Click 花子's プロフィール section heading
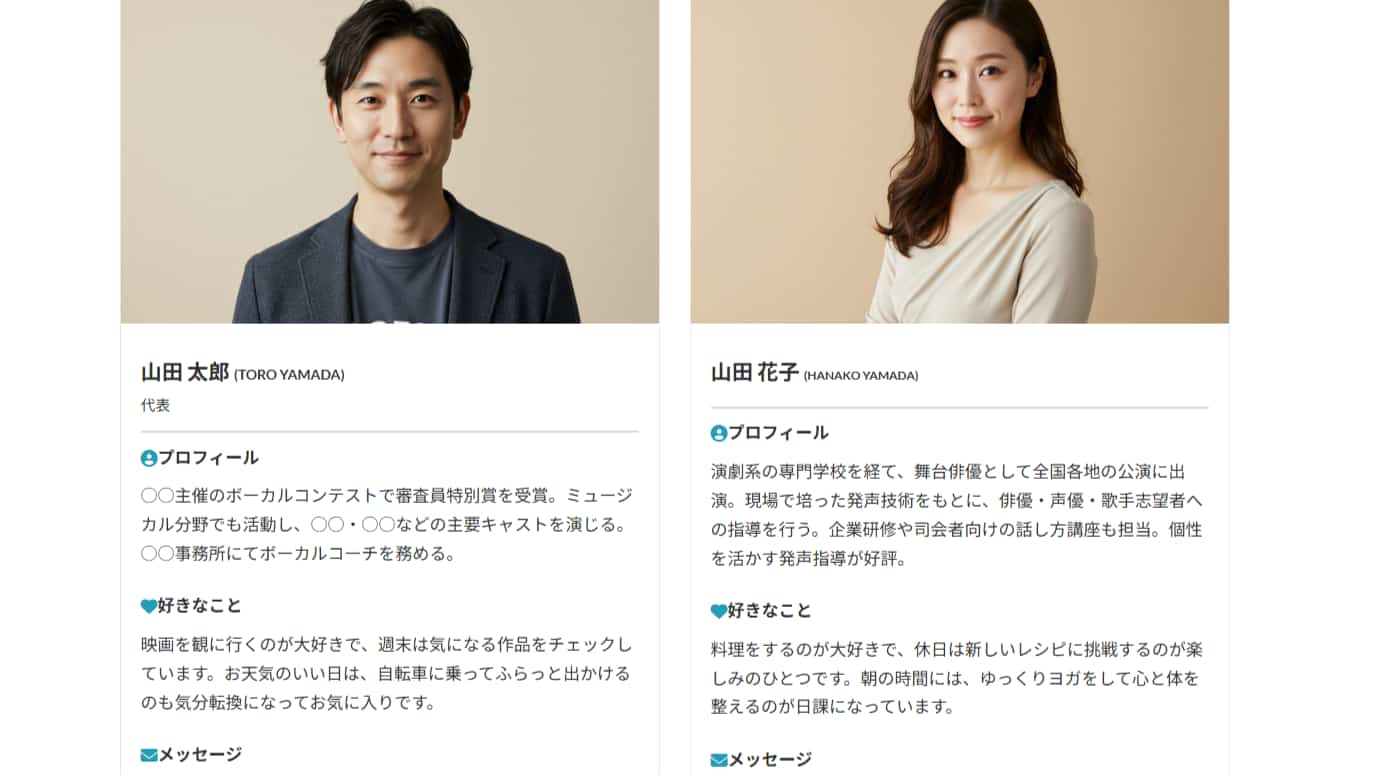The width and height of the screenshot is (1377, 775). tap(778, 433)
